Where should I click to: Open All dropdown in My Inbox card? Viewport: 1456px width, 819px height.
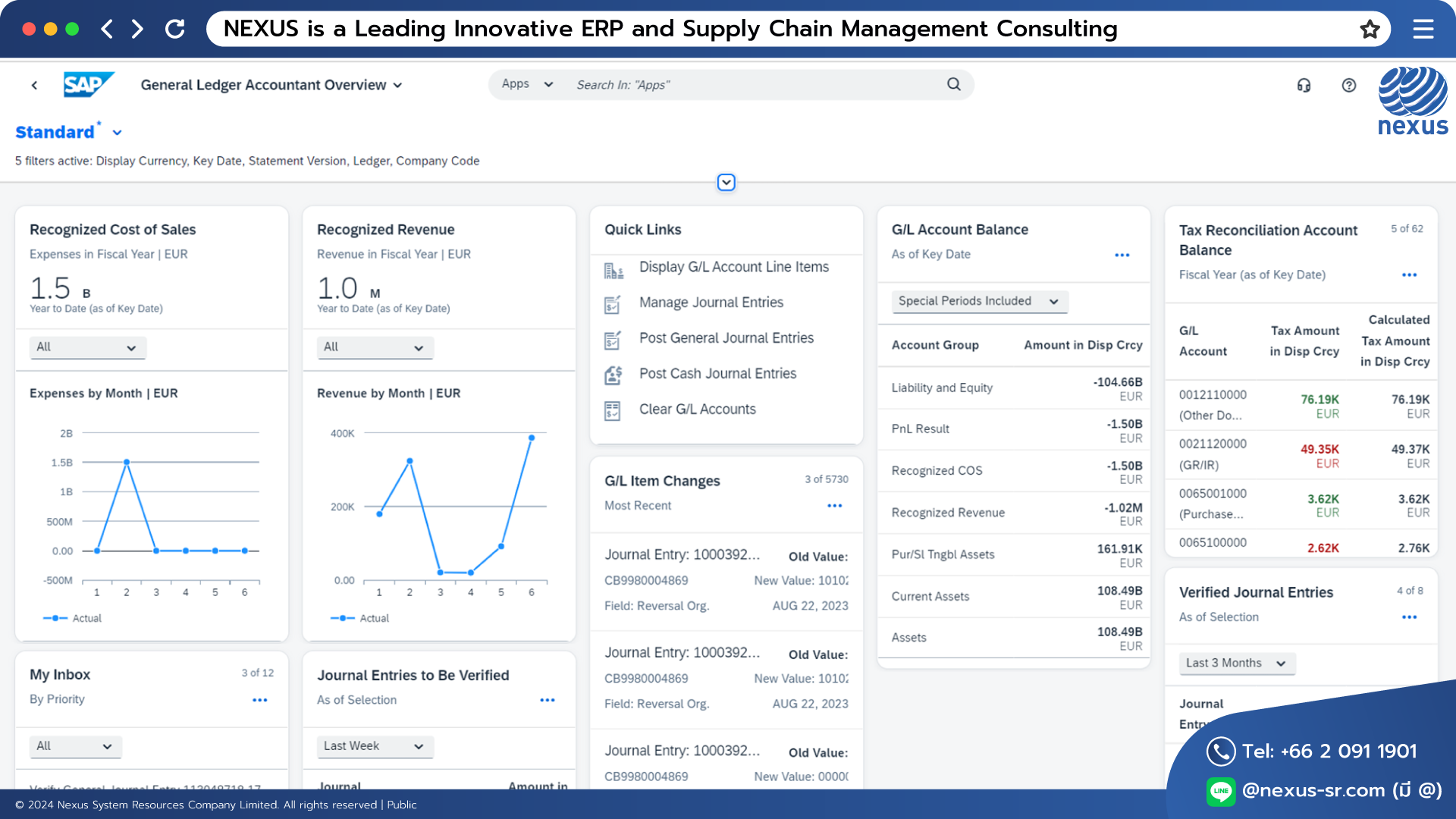(x=76, y=746)
